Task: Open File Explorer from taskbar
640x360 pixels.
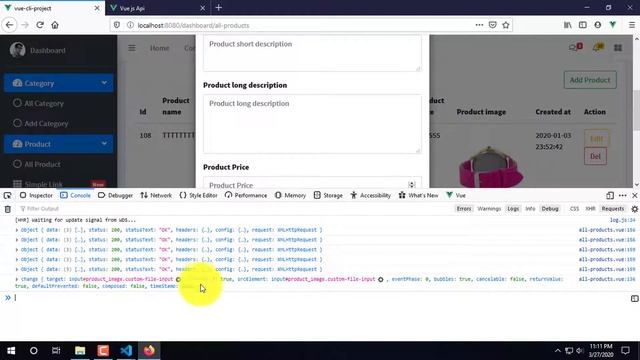Action: tap(80, 351)
